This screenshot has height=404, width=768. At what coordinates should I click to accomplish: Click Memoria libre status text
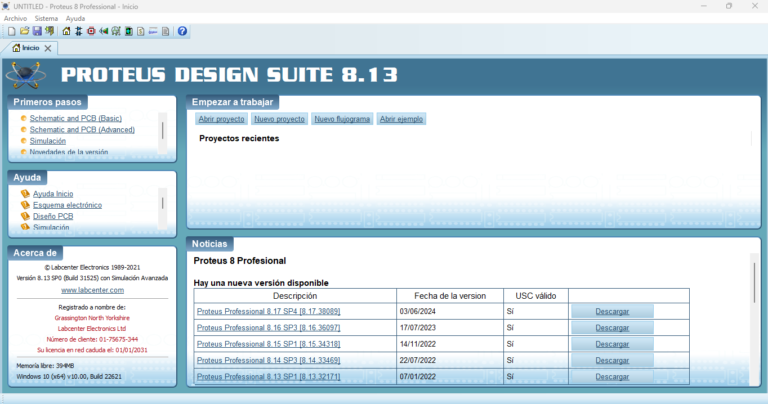click(x=45, y=366)
